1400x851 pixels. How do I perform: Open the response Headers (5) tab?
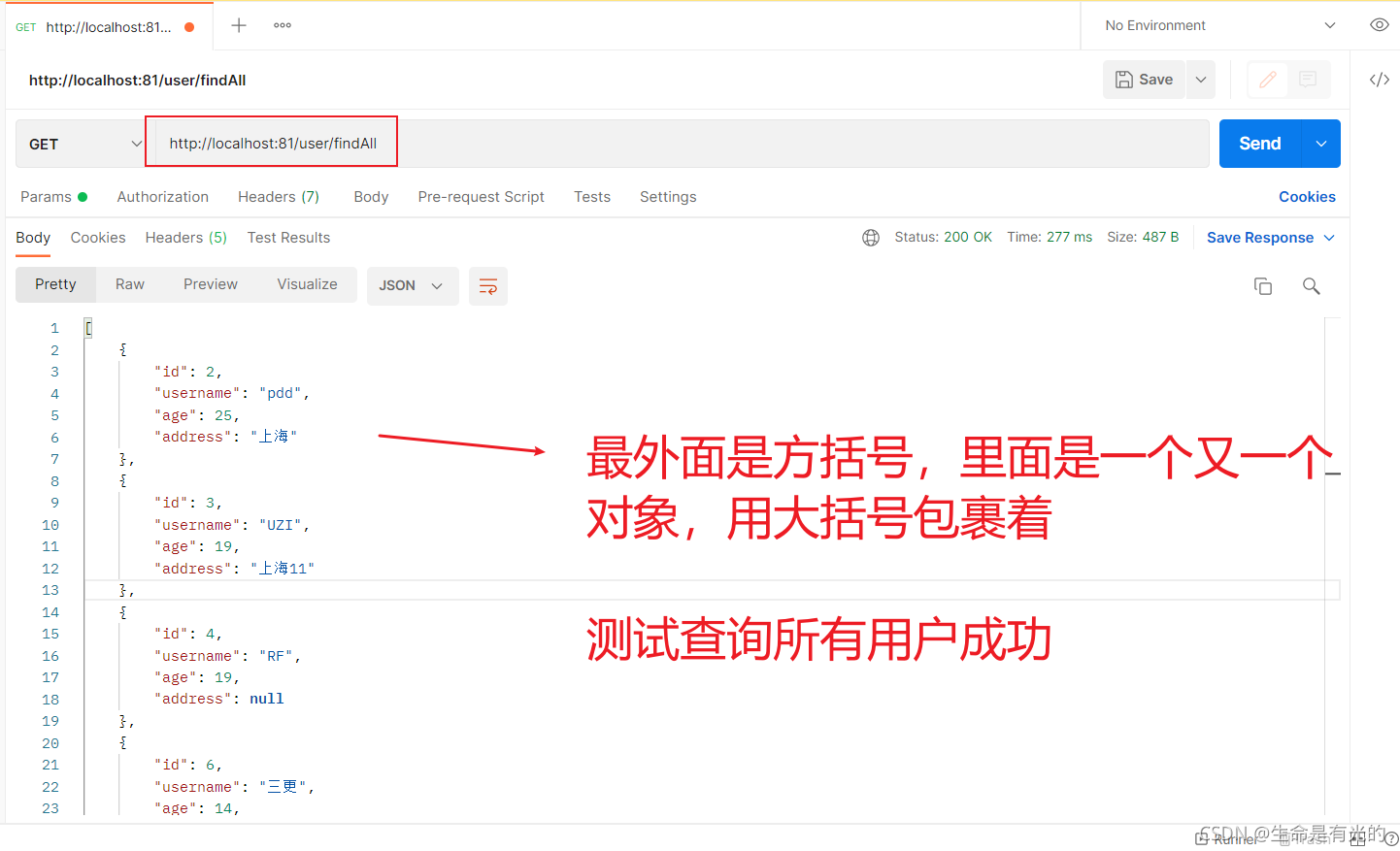186,238
